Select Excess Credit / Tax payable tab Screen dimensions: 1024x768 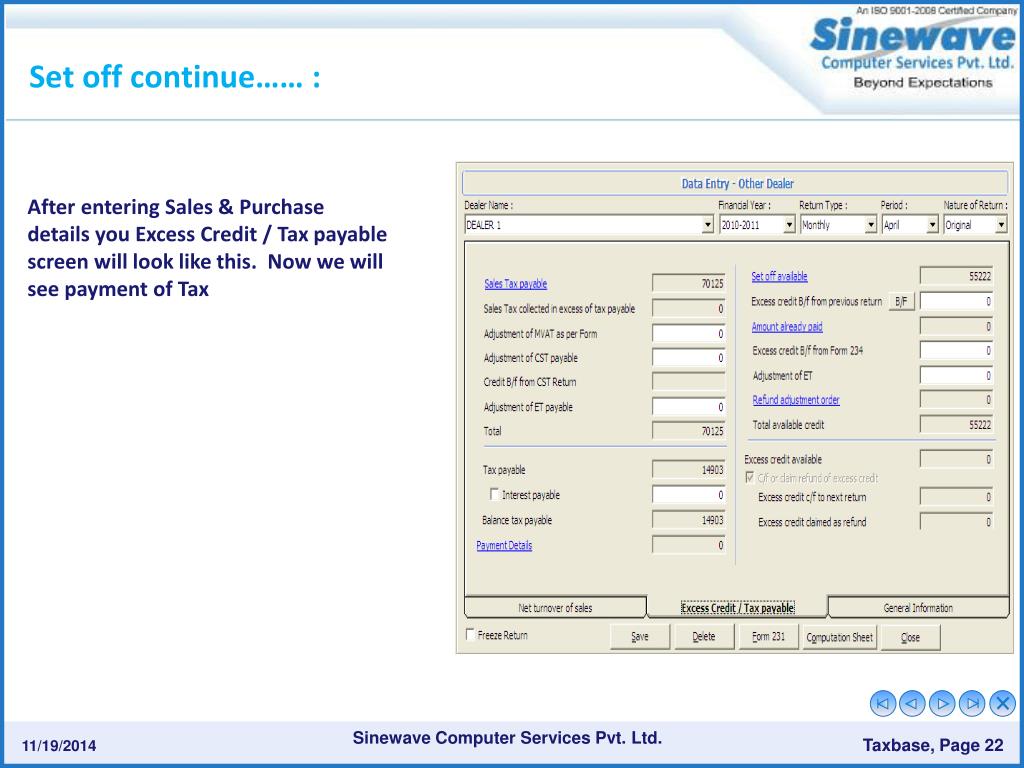pos(737,607)
